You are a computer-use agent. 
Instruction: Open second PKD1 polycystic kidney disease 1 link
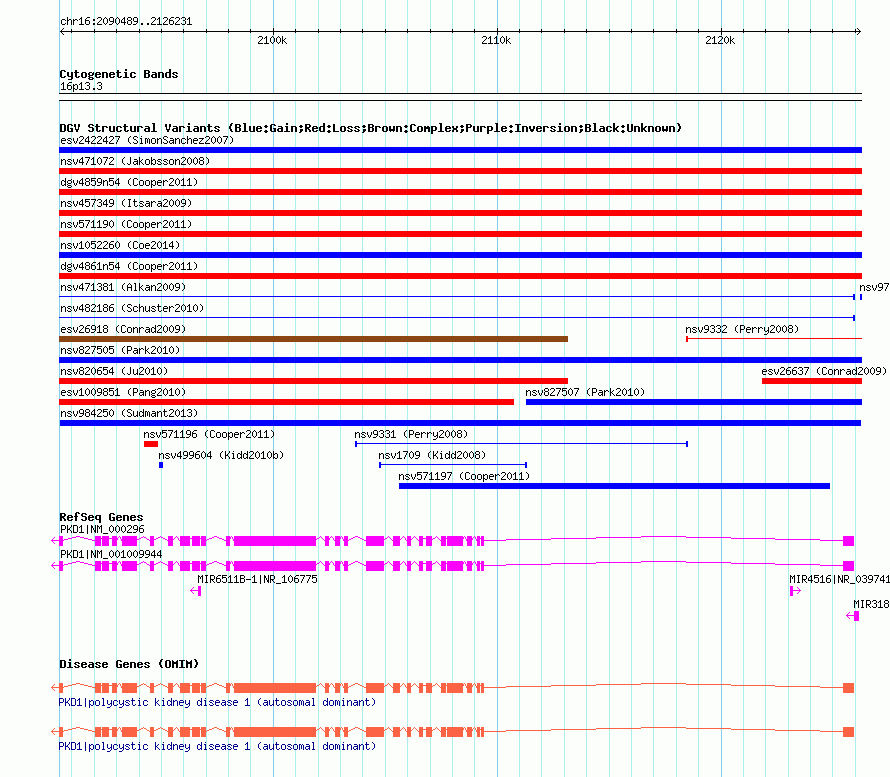pos(217,746)
